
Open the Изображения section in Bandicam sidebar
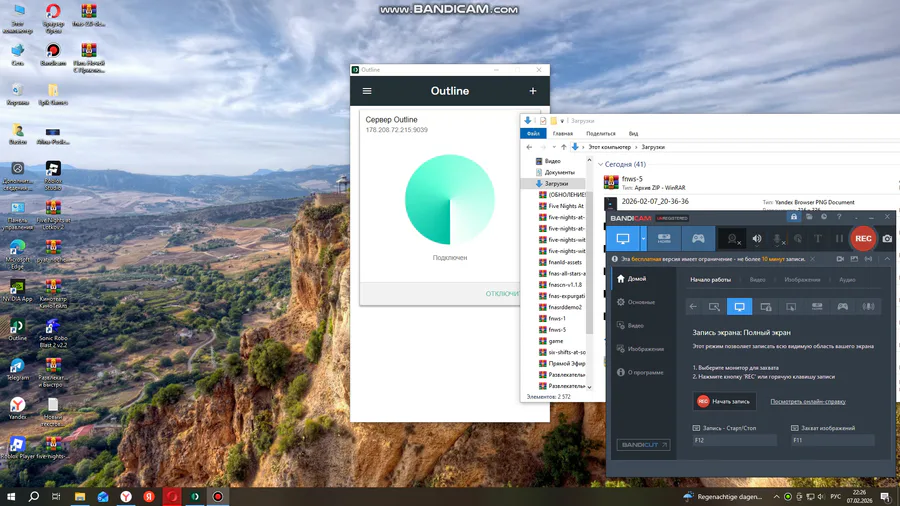641,349
